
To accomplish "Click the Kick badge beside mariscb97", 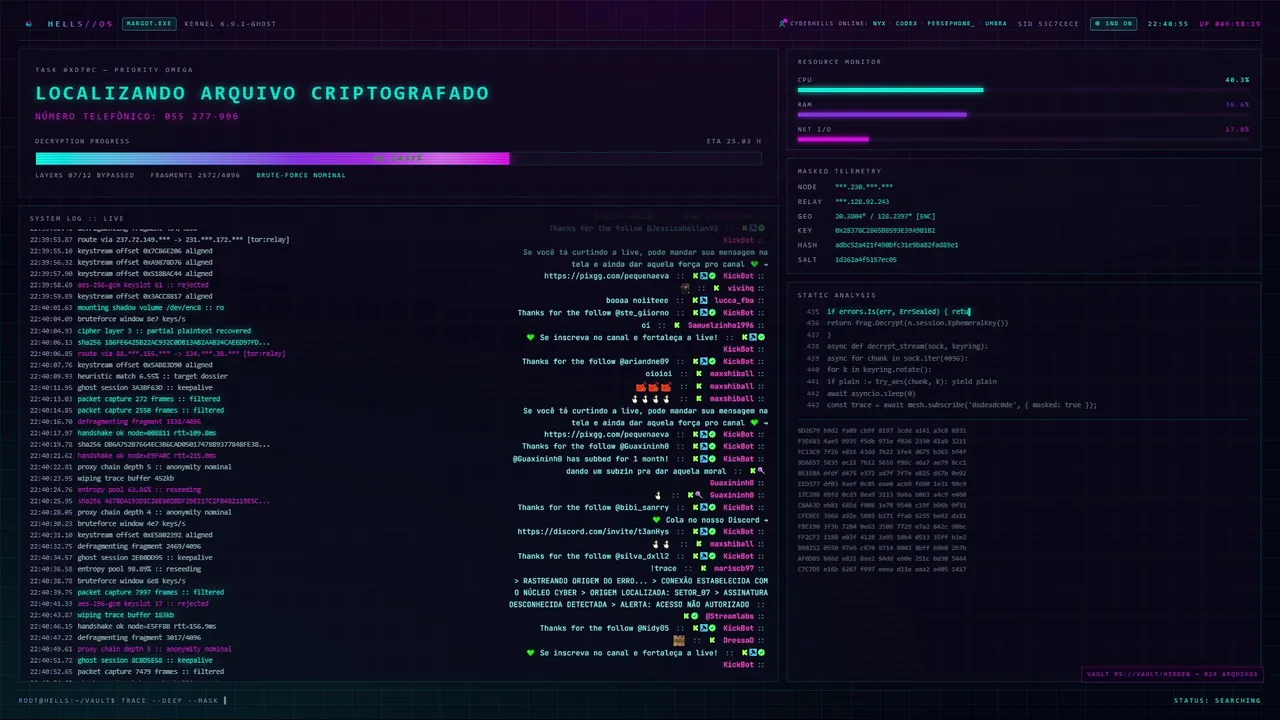I will [704, 568].
